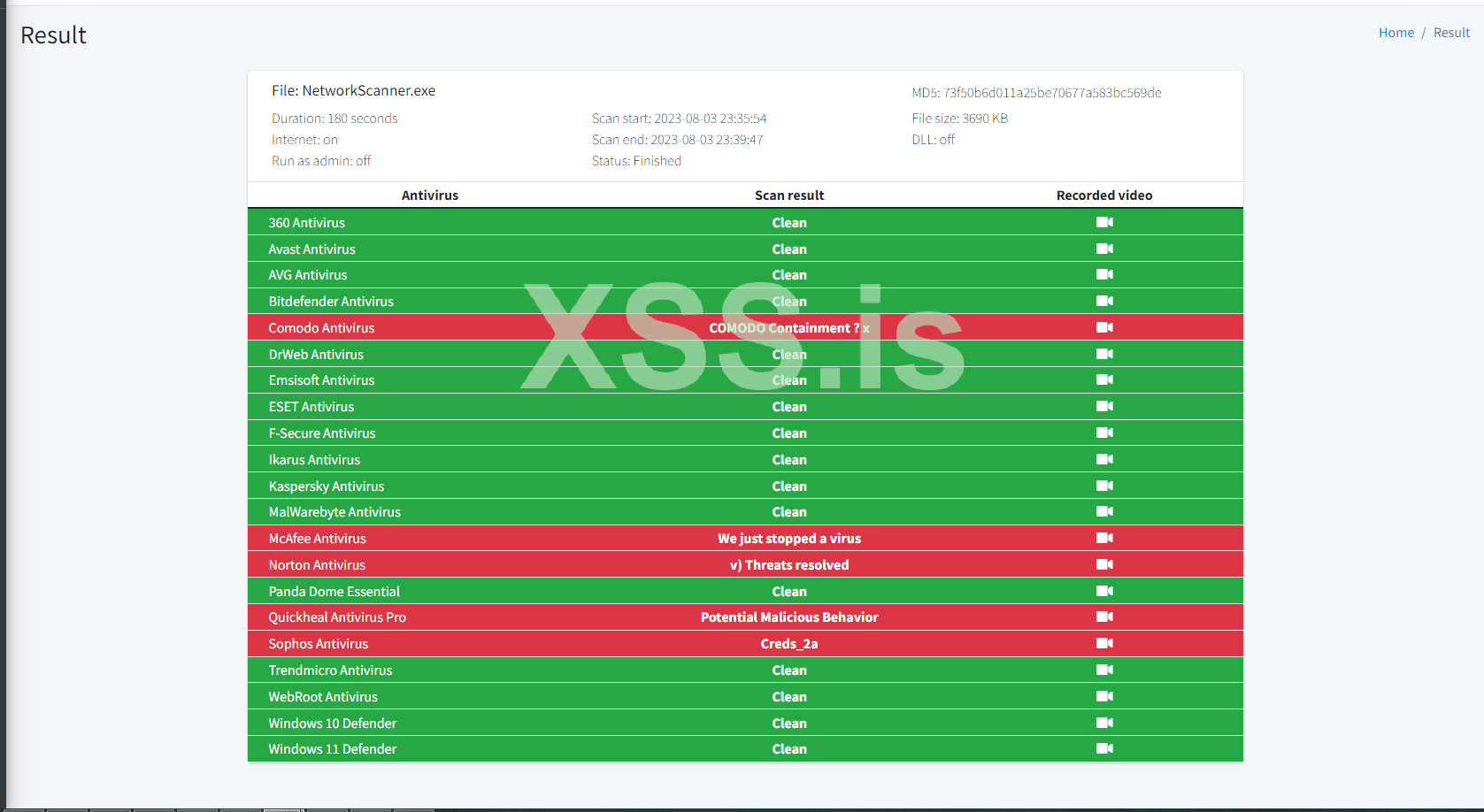The height and width of the screenshot is (812, 1484).
Task: View Bitdefender Antivirus recorded video
Action: [x=1104, y=301]
